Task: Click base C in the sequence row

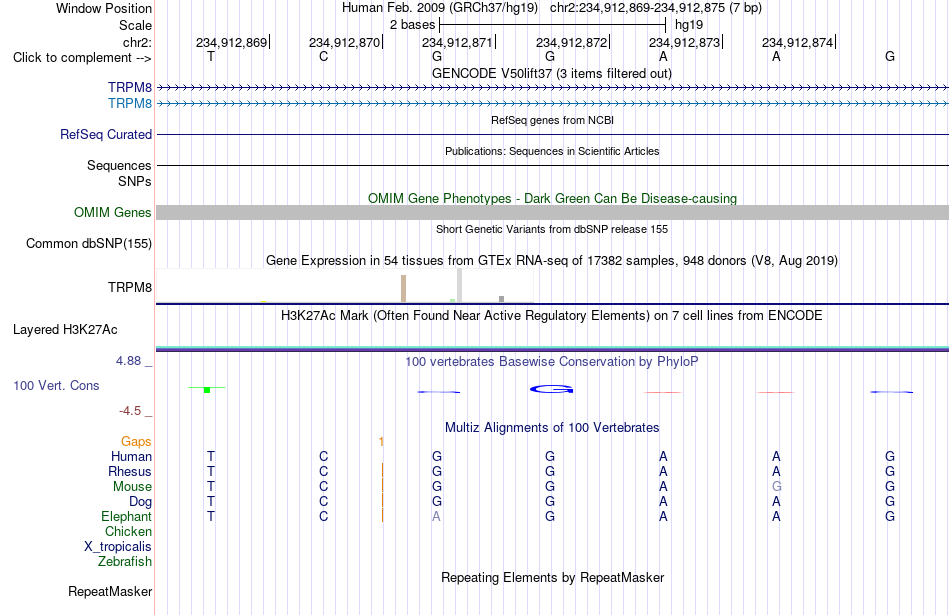Action: (x=324, y=56)
